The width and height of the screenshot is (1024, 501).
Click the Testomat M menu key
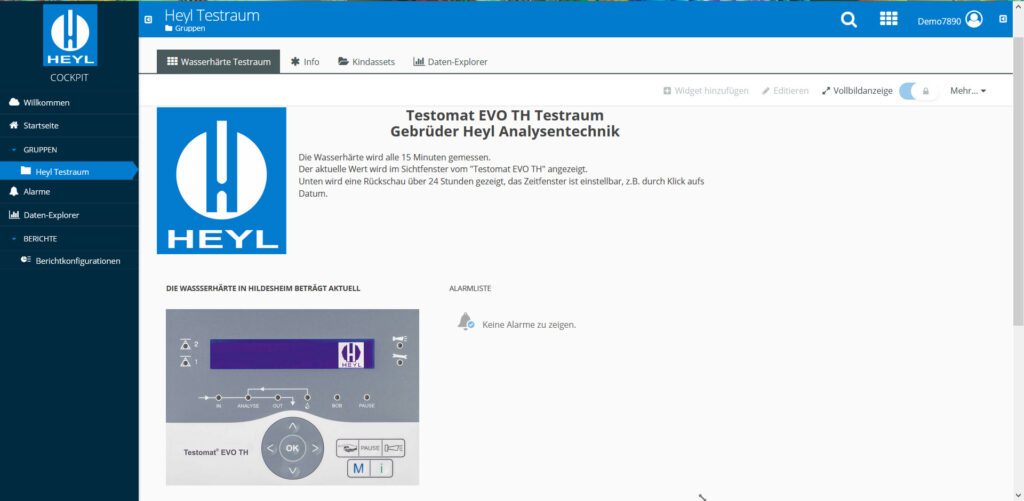pyautogui.click(x=359, y=468)
